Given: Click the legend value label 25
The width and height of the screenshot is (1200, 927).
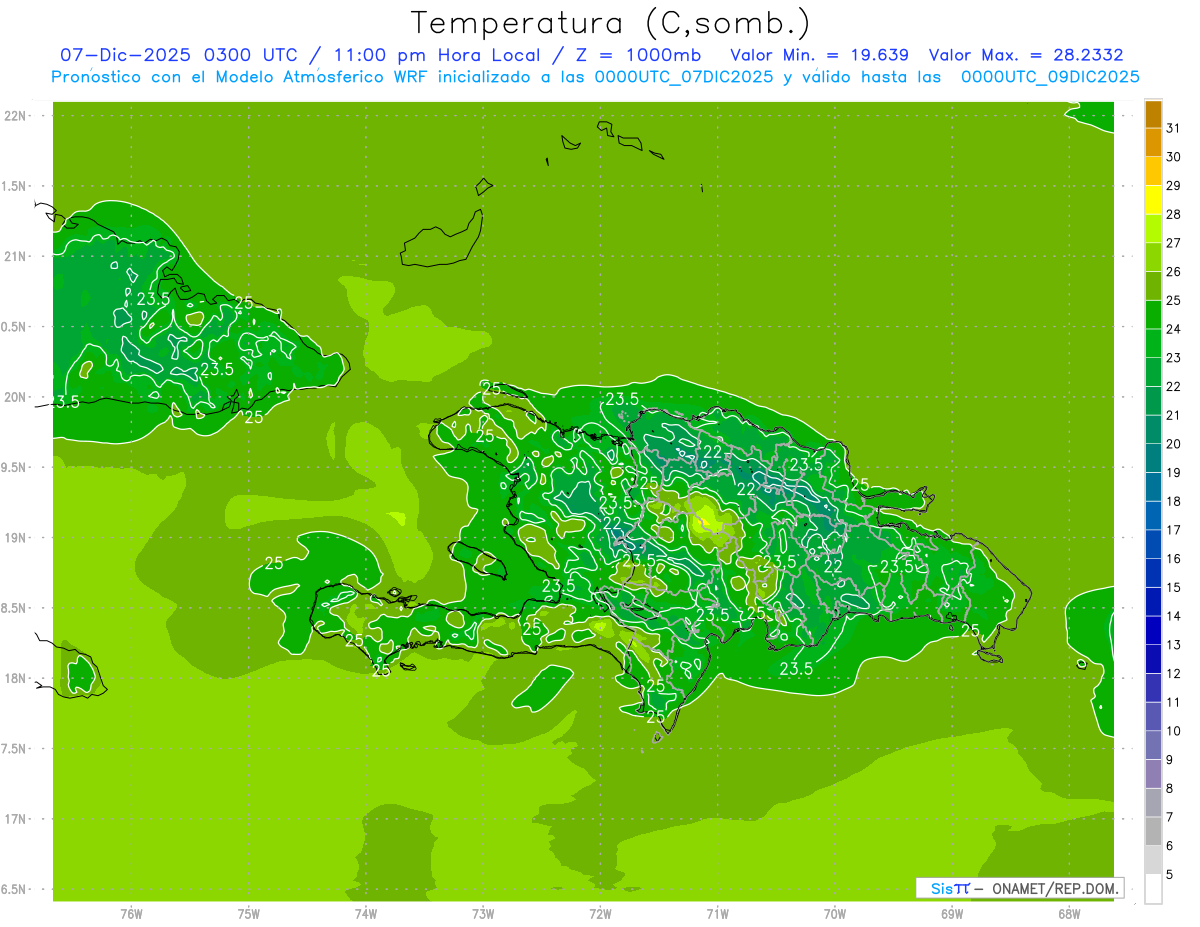Looking at the screenshot, I should [1173, 300].
